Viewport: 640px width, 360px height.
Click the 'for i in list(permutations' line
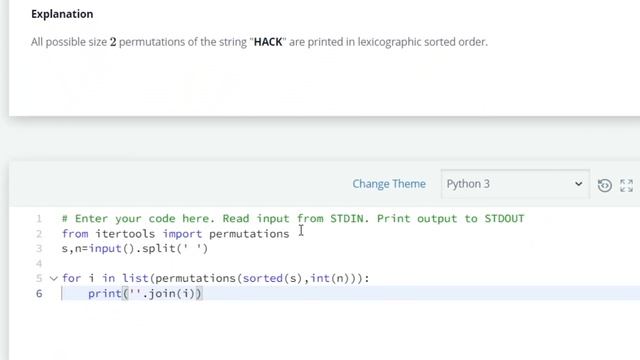[x=216, y=278]
